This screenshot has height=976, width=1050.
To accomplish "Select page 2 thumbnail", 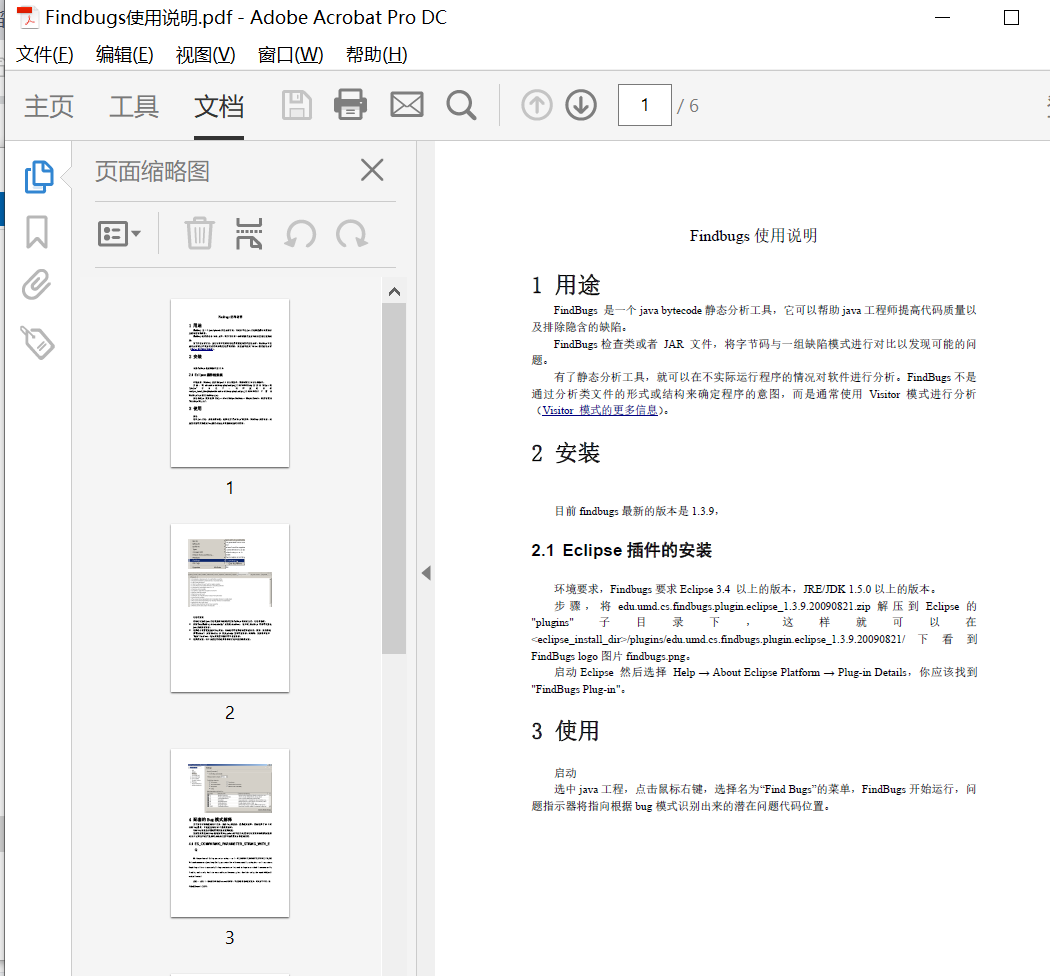I will point(230,608).
